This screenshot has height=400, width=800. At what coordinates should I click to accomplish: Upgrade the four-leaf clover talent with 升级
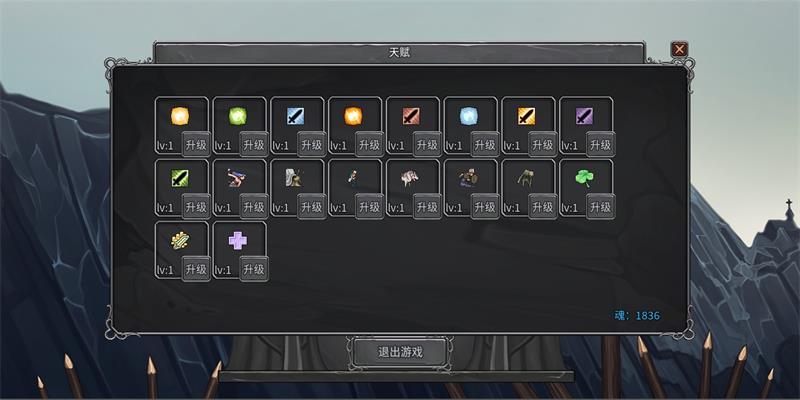tap(601, 207)
